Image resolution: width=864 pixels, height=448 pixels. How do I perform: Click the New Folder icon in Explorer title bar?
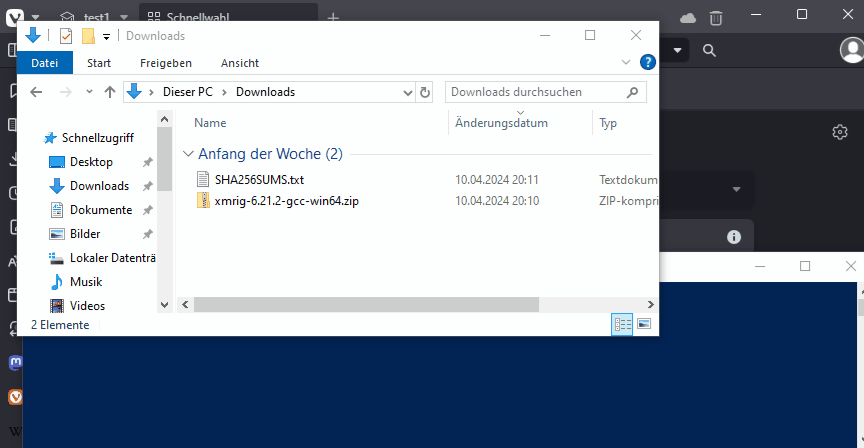coord(88,36)
